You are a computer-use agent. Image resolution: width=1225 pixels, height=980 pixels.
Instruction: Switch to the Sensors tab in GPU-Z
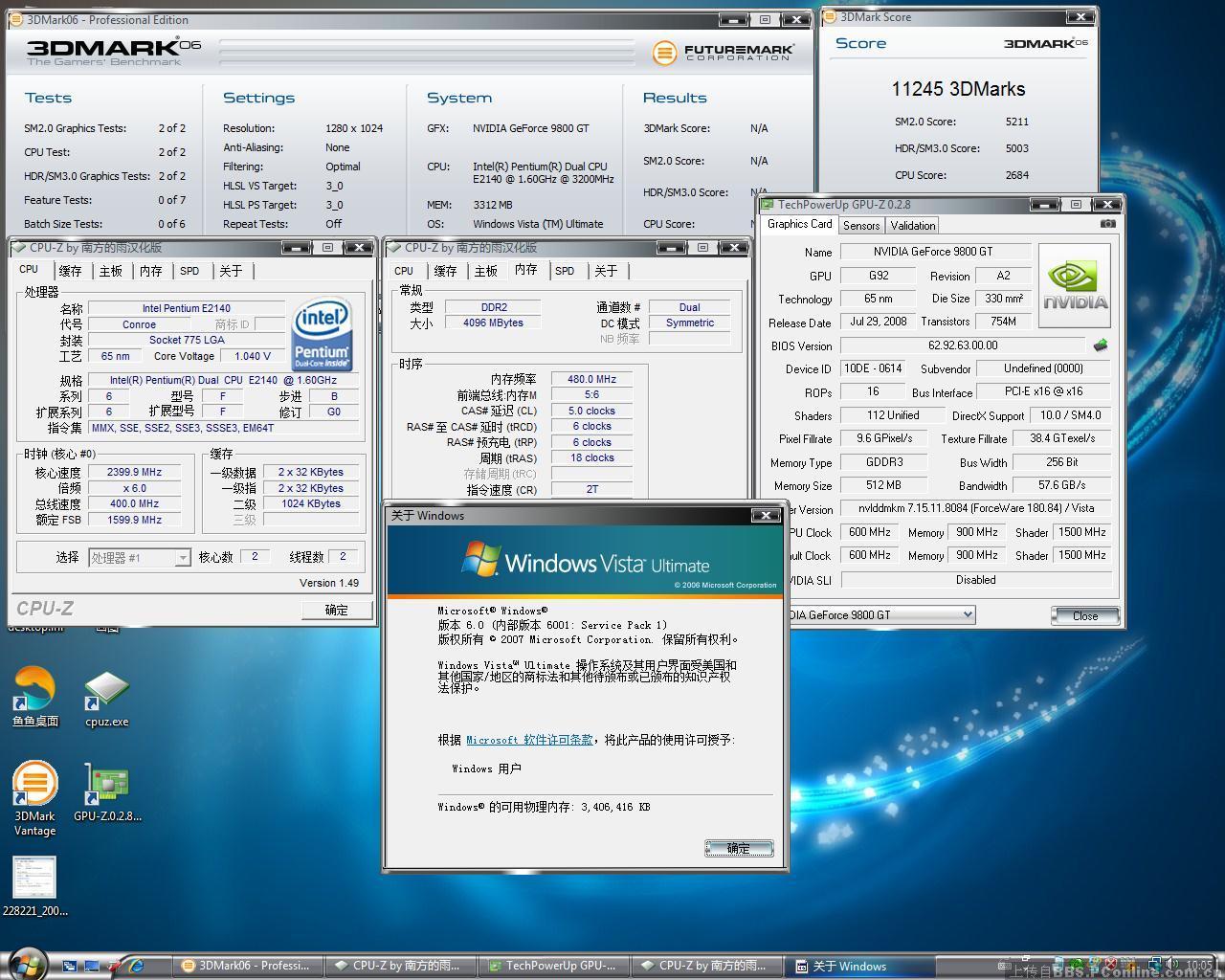(861, 226)
